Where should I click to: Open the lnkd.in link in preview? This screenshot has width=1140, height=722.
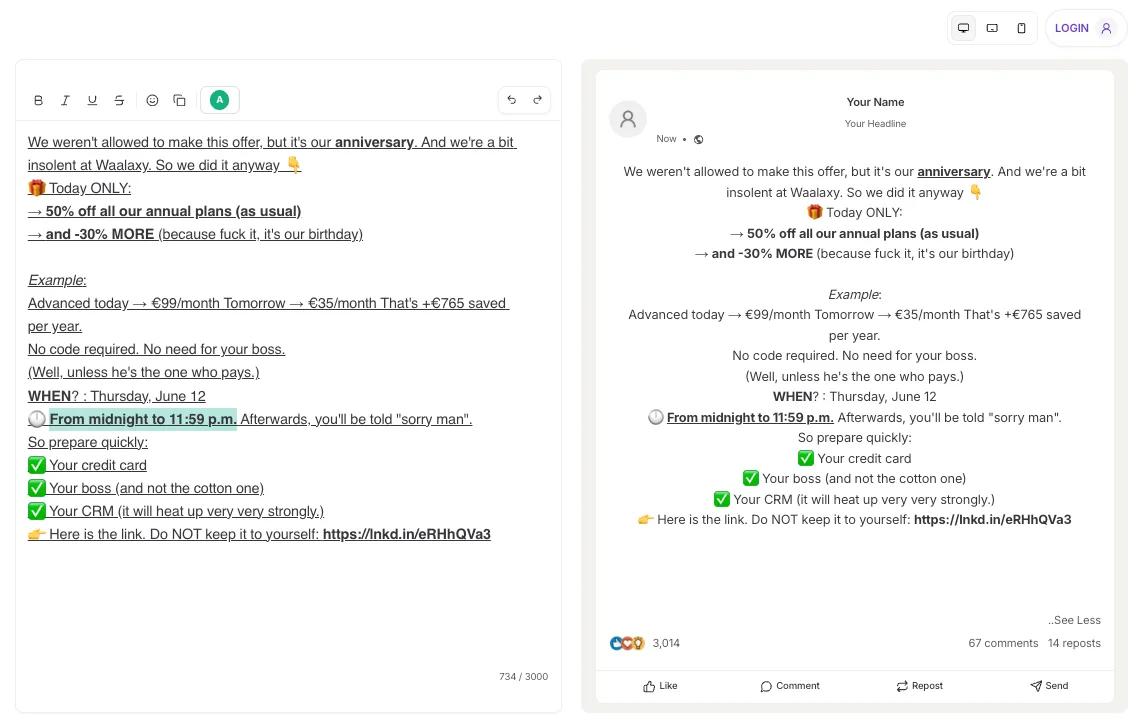pyautogui.click(x=992, y=520)
